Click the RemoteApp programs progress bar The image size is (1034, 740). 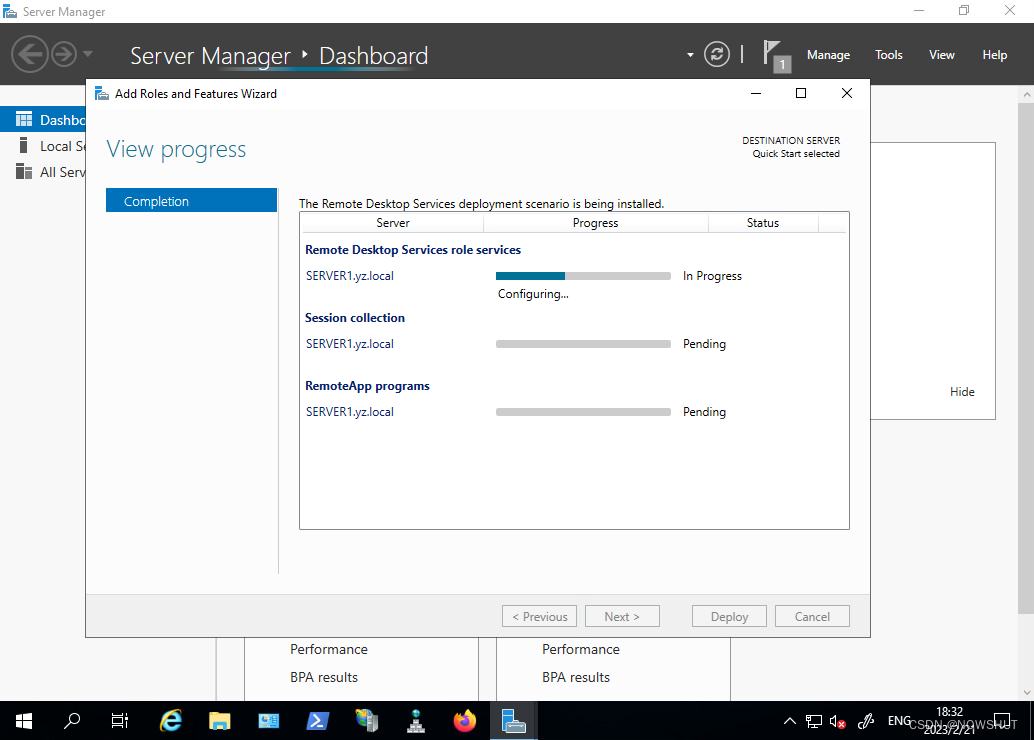[583, 412]
